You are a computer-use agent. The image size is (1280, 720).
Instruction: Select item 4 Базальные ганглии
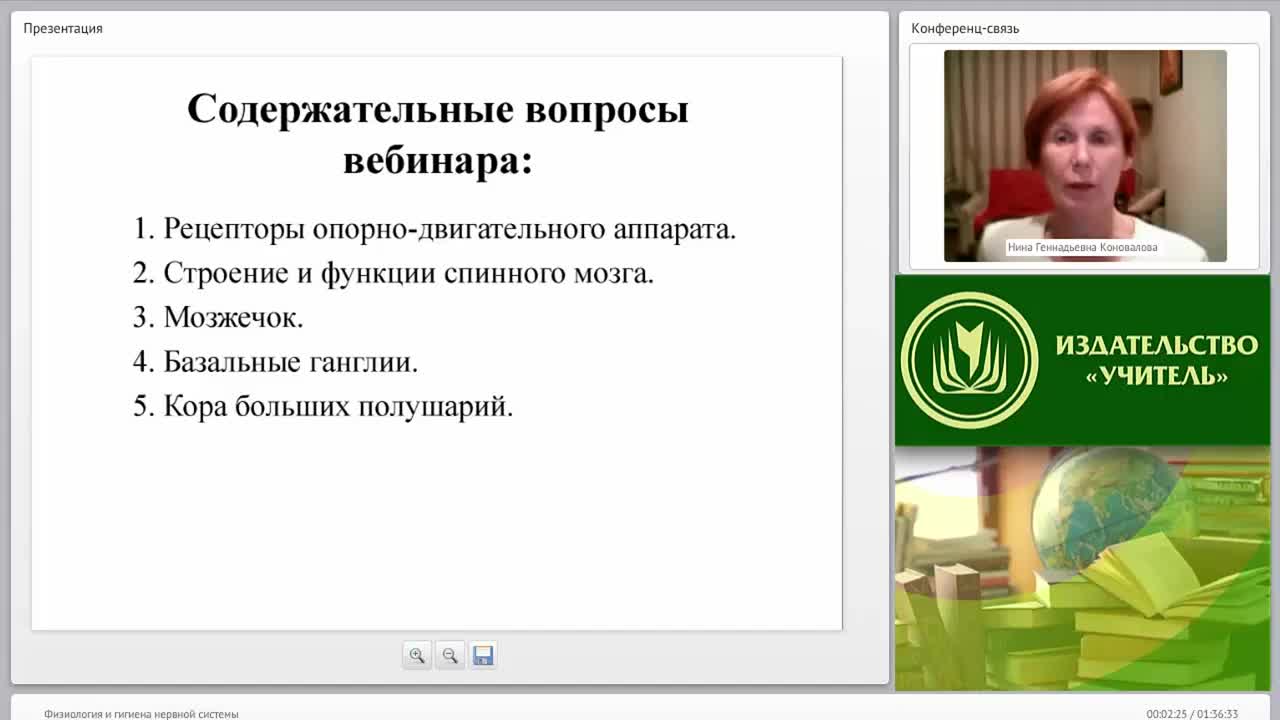click(x=275, y=361)
